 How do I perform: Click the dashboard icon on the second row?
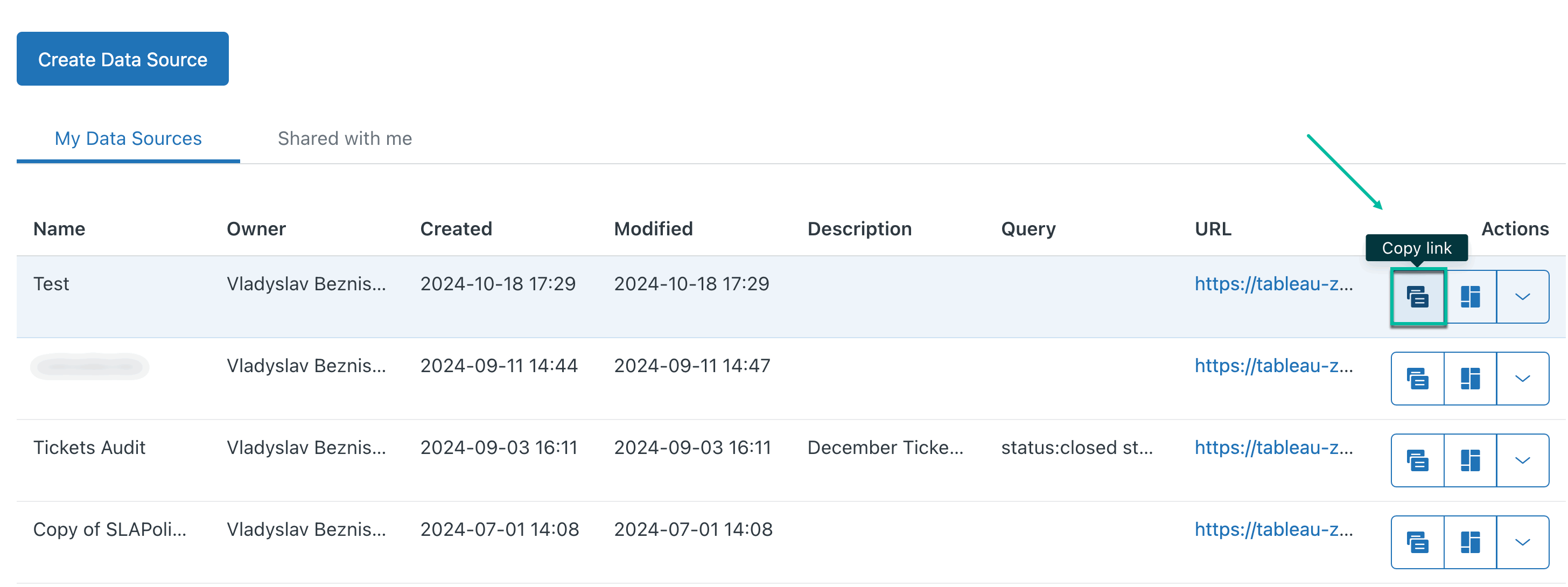click(1470, 378)
